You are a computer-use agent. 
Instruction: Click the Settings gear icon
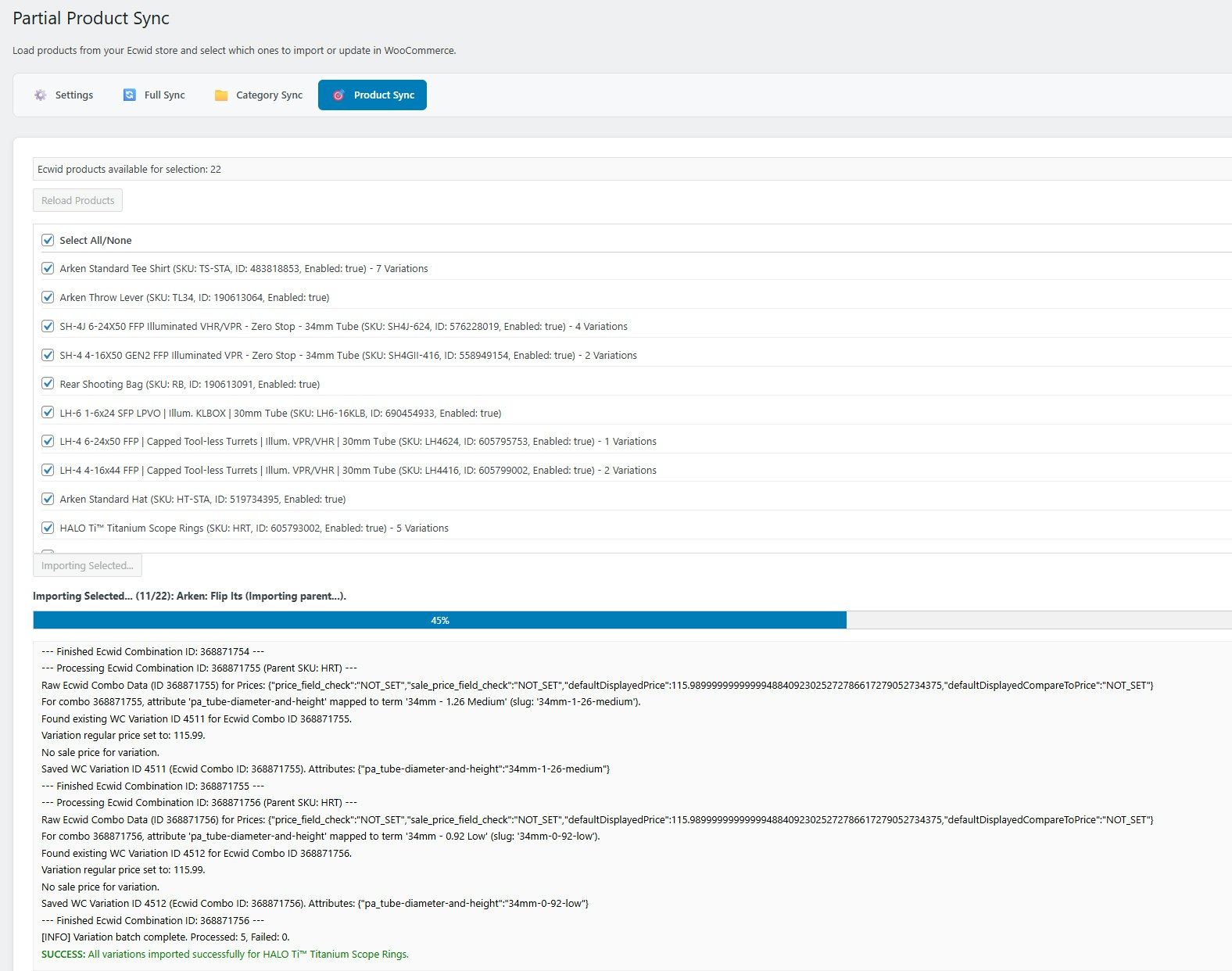click(41, 95)
